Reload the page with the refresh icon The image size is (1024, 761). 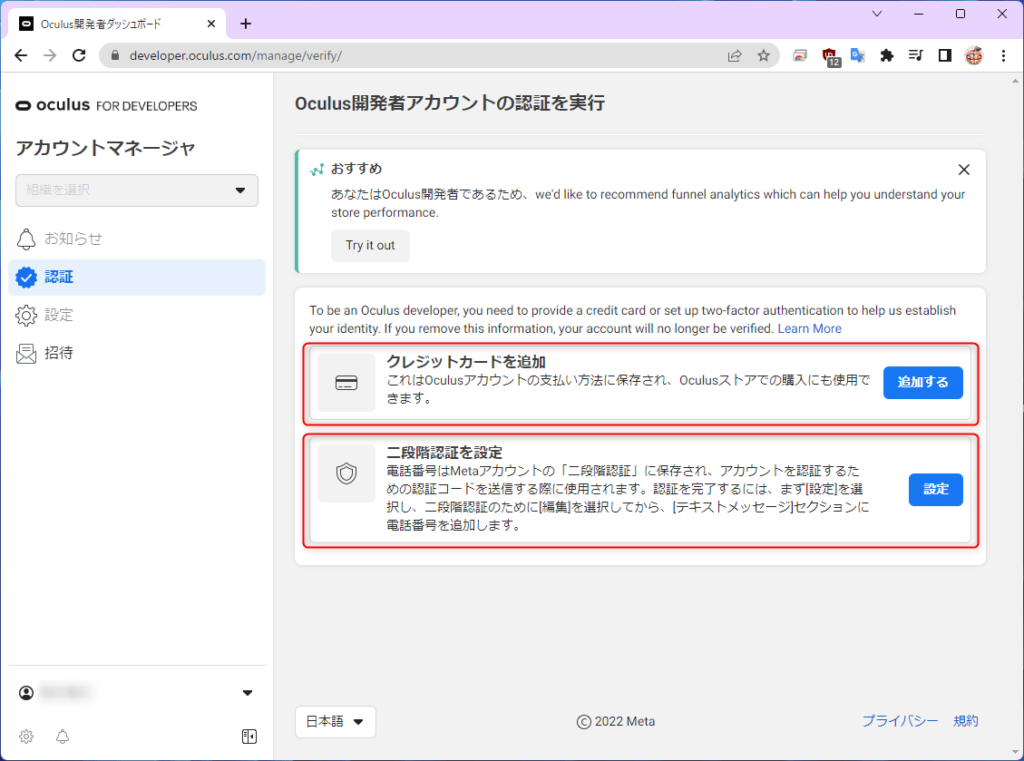[x=79, y=56]
